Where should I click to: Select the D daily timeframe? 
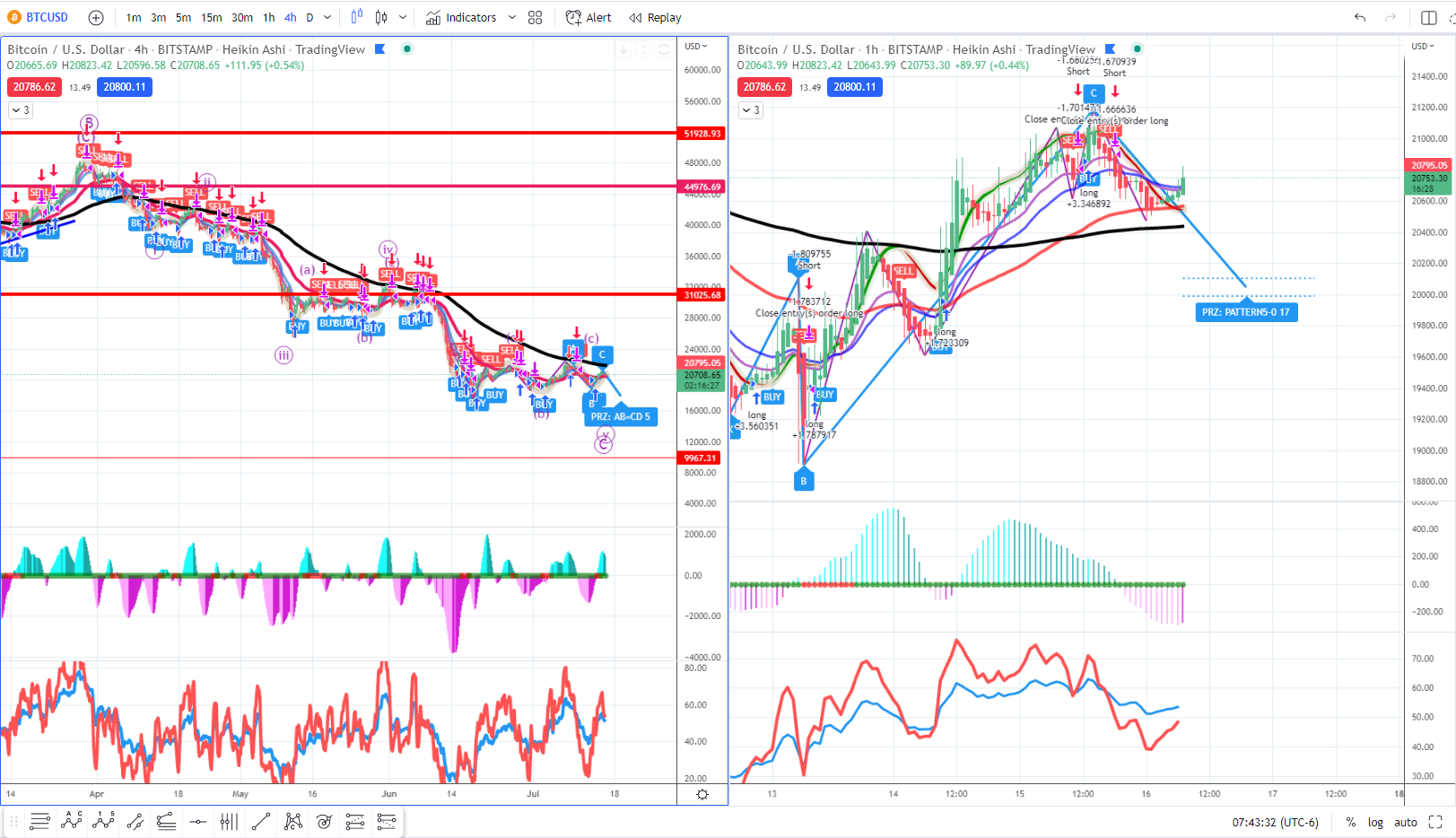click(310, 18)
